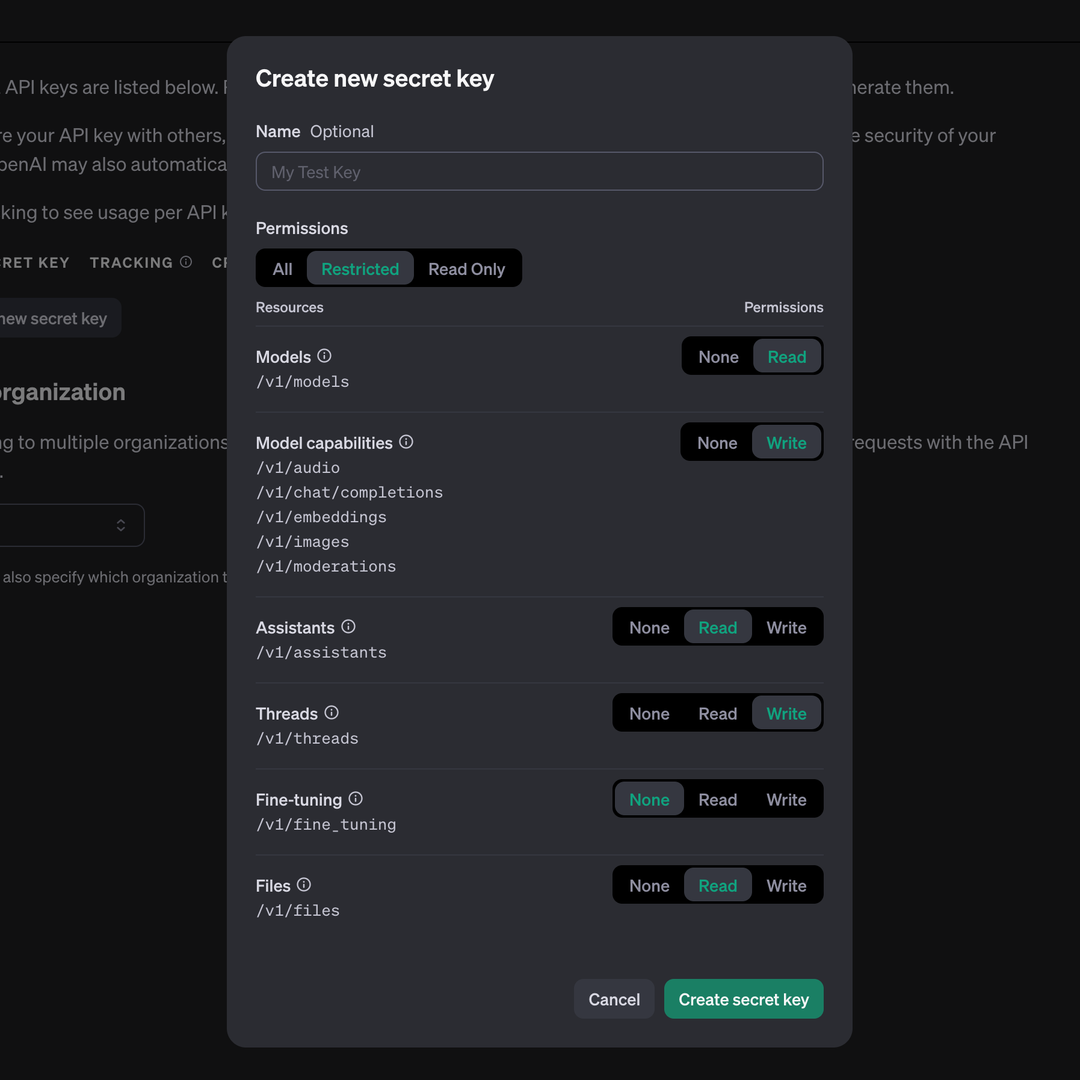Click the TRACKING info icon in the background
The image size is (1080, 1080).
click(x=185, y=262)
